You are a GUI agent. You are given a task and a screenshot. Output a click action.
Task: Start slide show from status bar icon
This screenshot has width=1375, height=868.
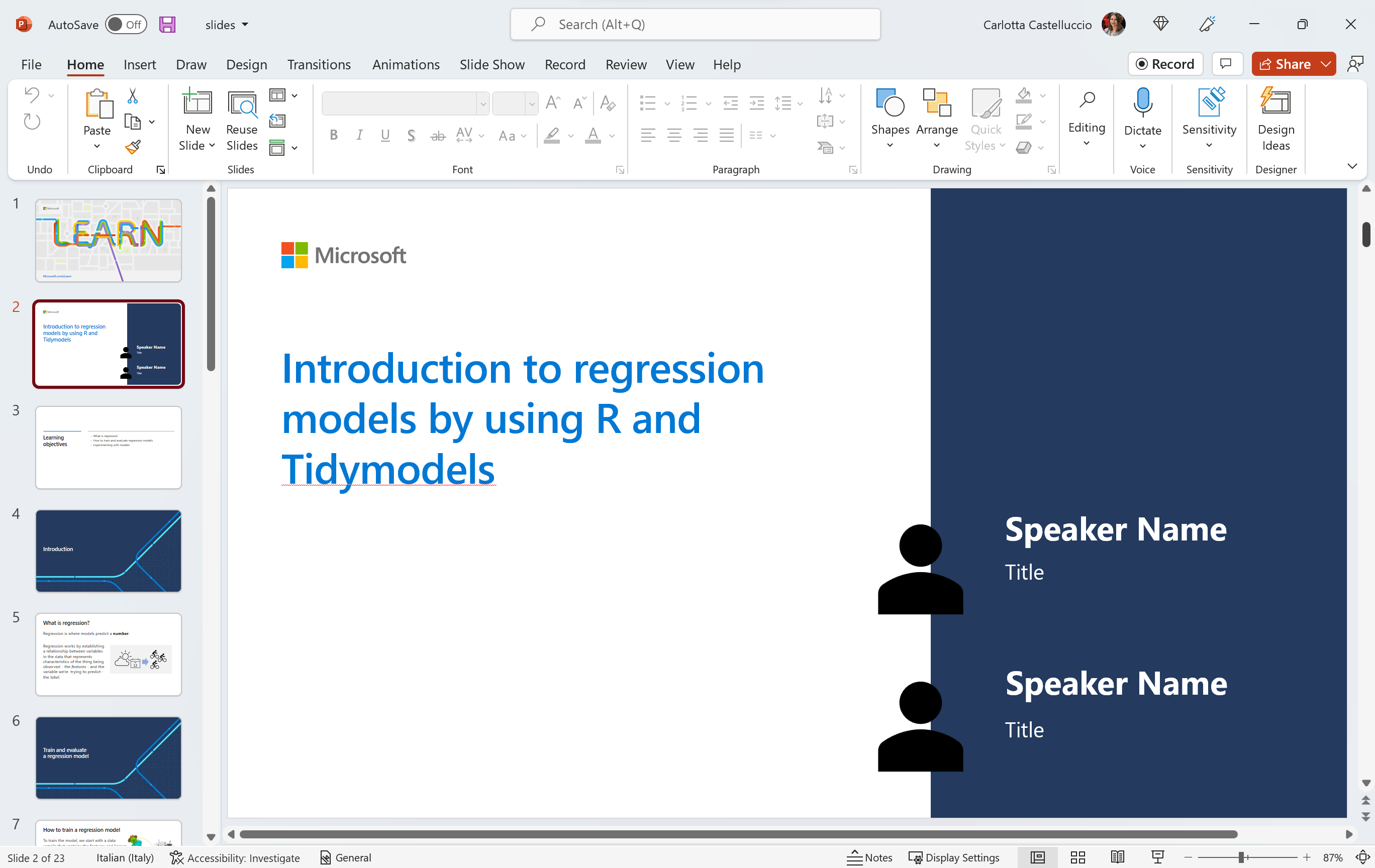[1157, 857]
